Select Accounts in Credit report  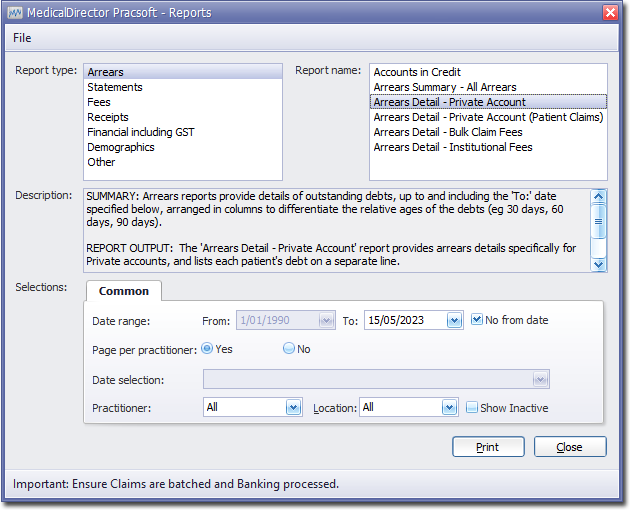417,72
